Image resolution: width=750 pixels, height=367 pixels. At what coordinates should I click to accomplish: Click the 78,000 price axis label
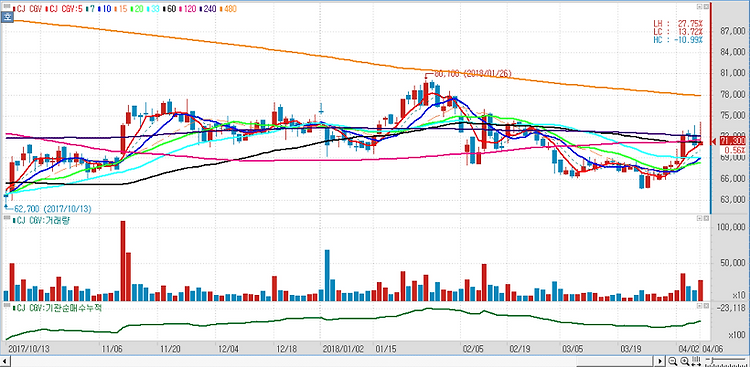tap(733, 94)
